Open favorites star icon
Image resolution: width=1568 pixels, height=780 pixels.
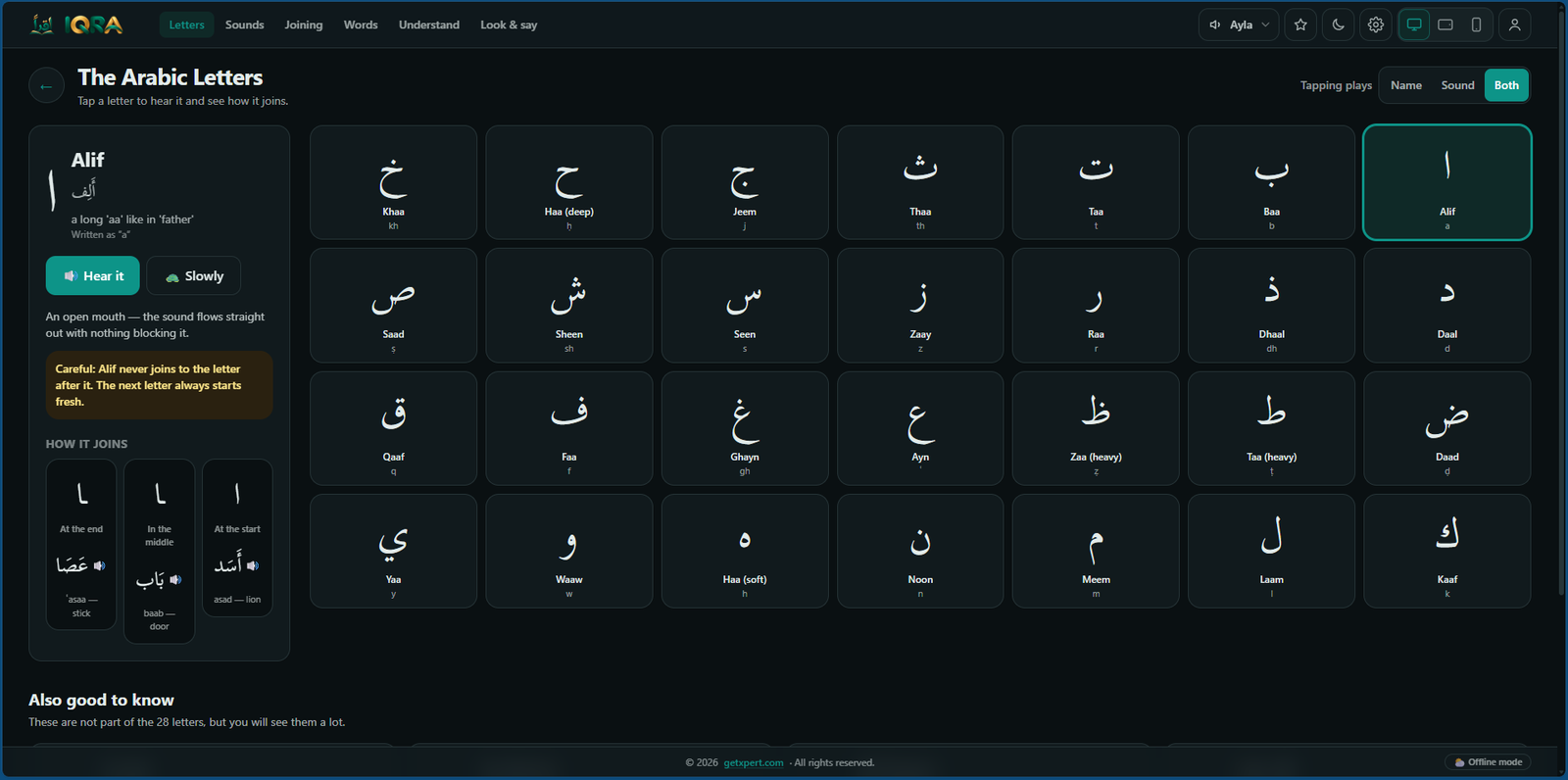[x=1300, y=24]
